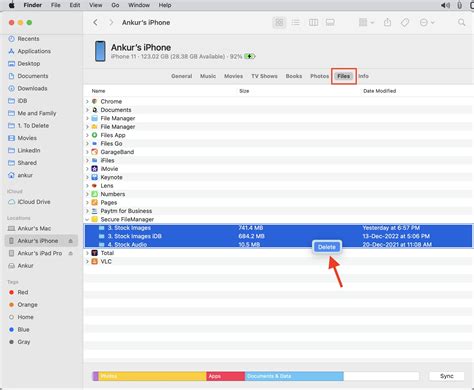Image resolution: width=474 pixels, height=390 pixels.
Task: Switch to icon view
Action: click(279, 23)
